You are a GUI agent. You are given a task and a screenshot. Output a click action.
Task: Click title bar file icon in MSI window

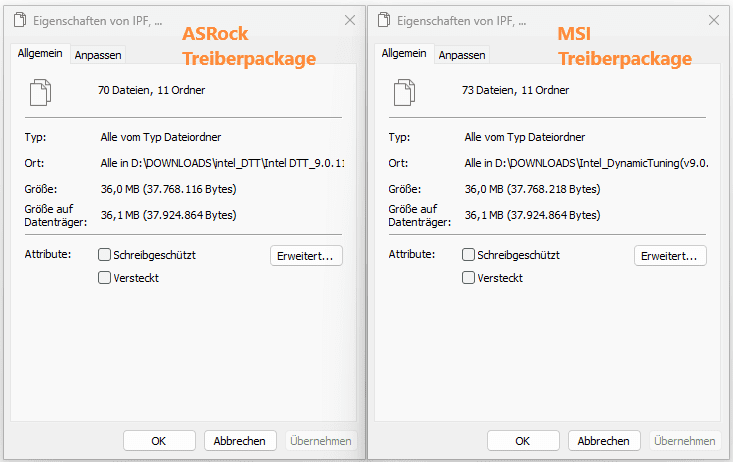click(x=384, y=20)
